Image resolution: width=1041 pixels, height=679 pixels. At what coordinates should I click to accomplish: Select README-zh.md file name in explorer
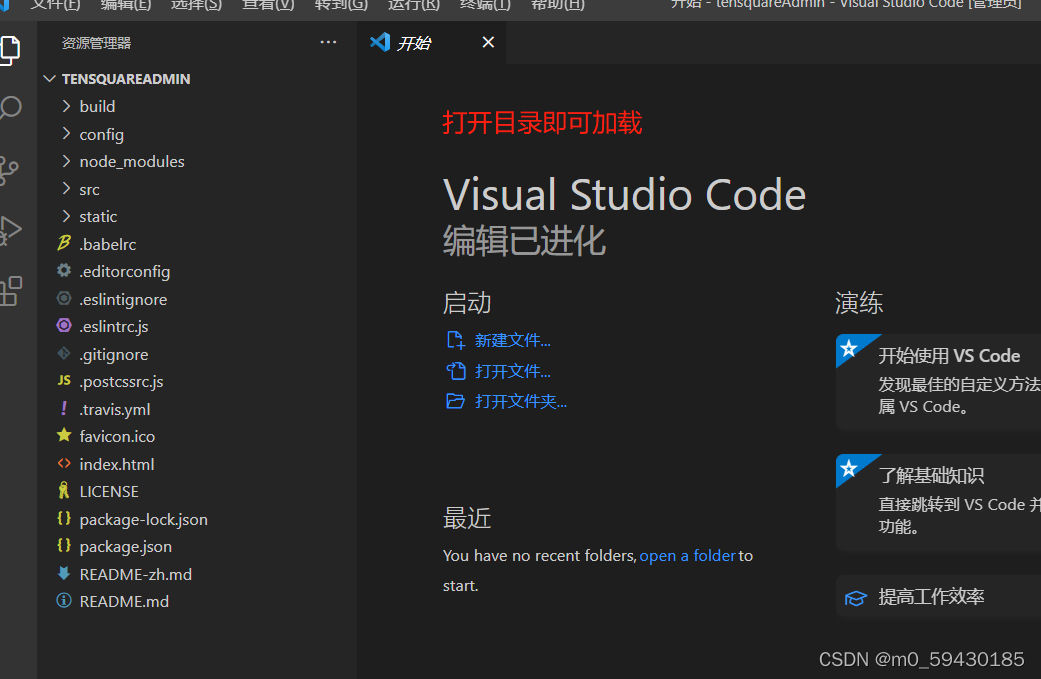tap(135, 574)
